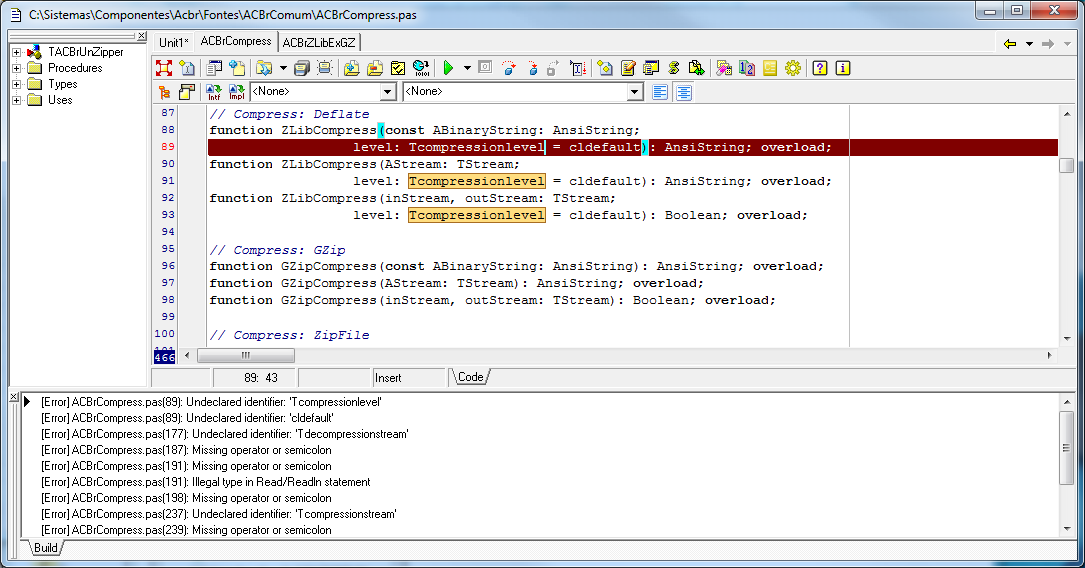Click the red full-screen expand icon
The image size is (1085, 568).
164,68
